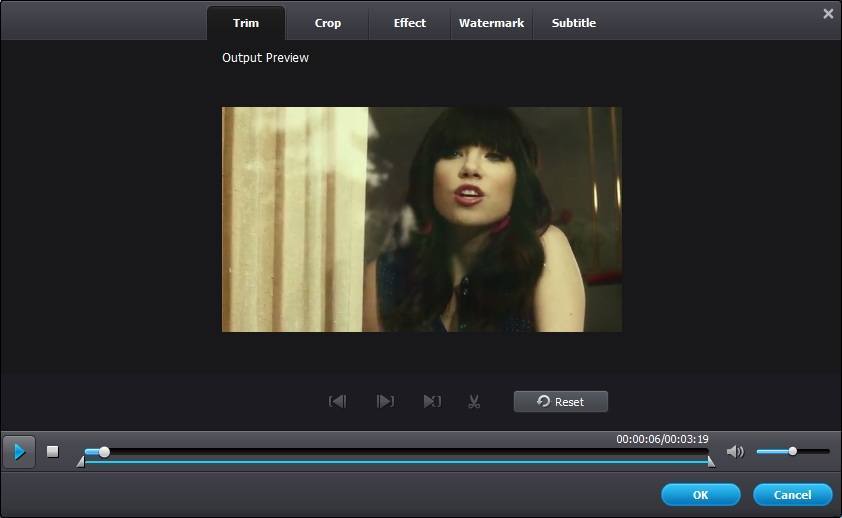This screenshot has width=842, height=518.
Task: Click the scissors cut icon
Action: pyautogui.click(x=474, y=402)
